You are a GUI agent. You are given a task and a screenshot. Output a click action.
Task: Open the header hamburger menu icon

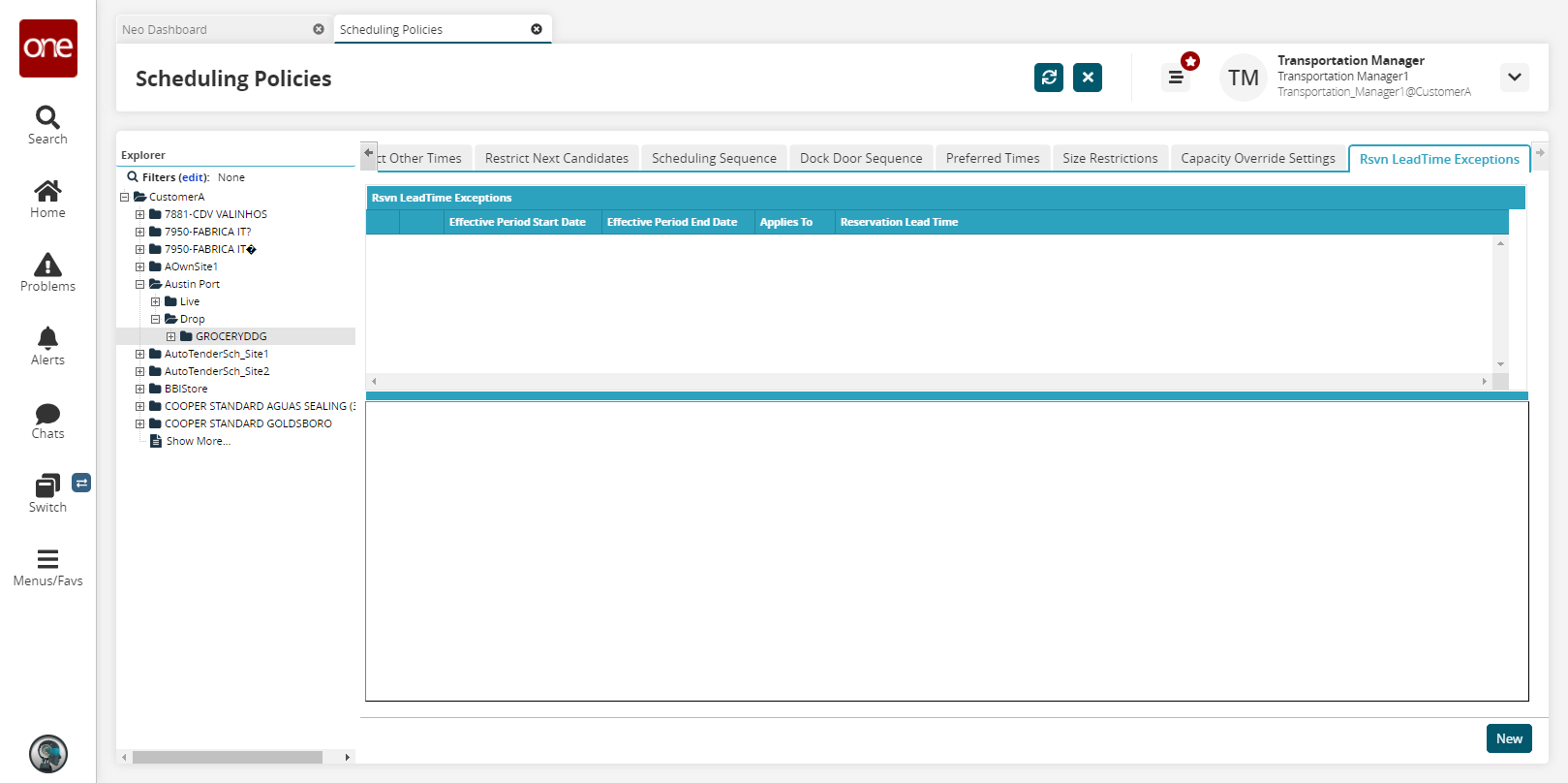1176,78
